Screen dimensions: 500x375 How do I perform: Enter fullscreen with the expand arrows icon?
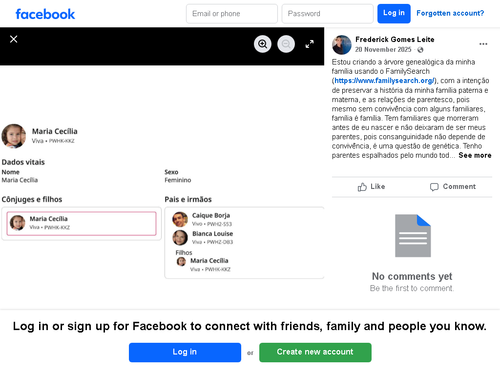tap(310, 44)
